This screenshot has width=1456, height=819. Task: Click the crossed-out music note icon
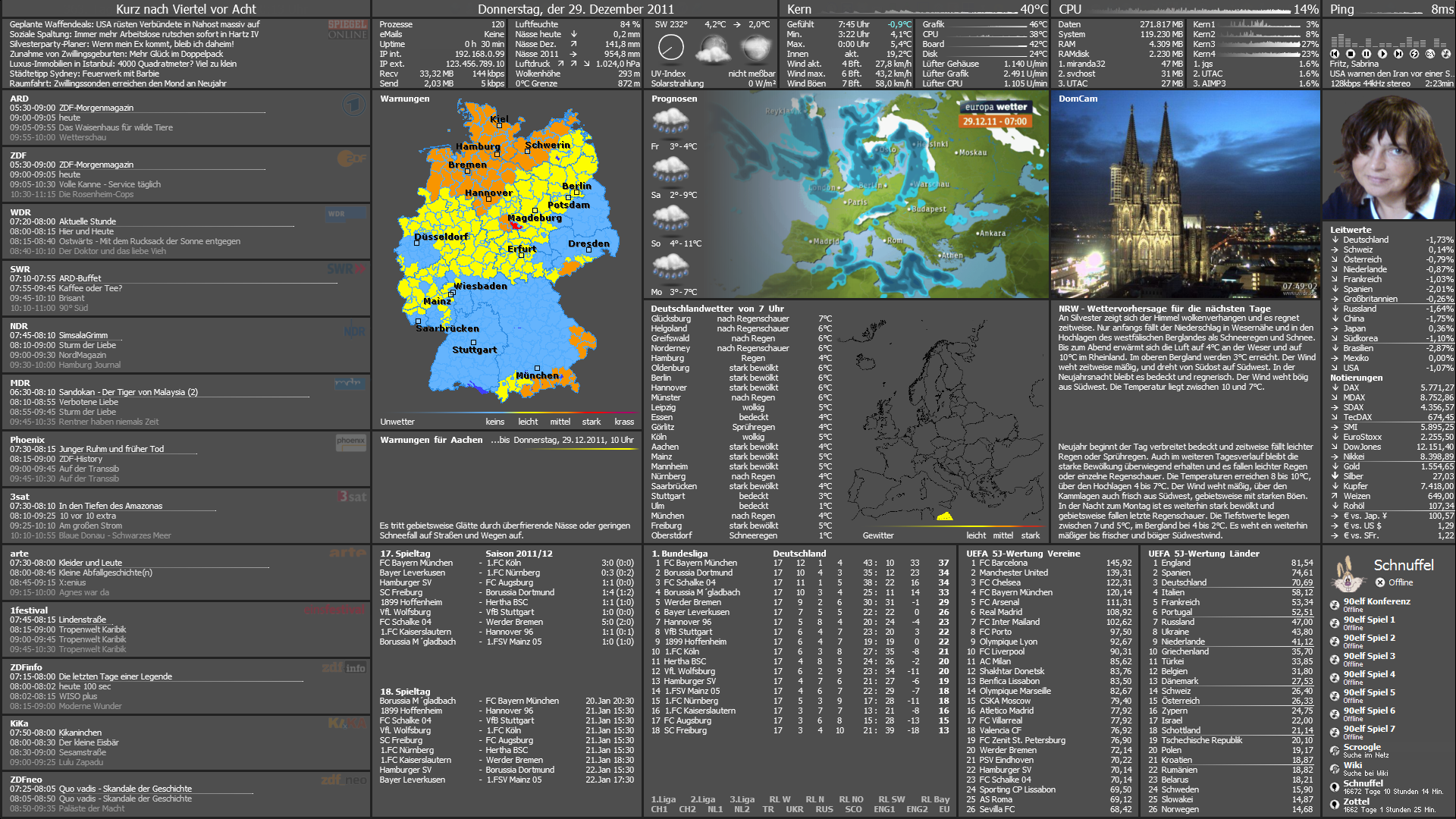point(1446,54)
